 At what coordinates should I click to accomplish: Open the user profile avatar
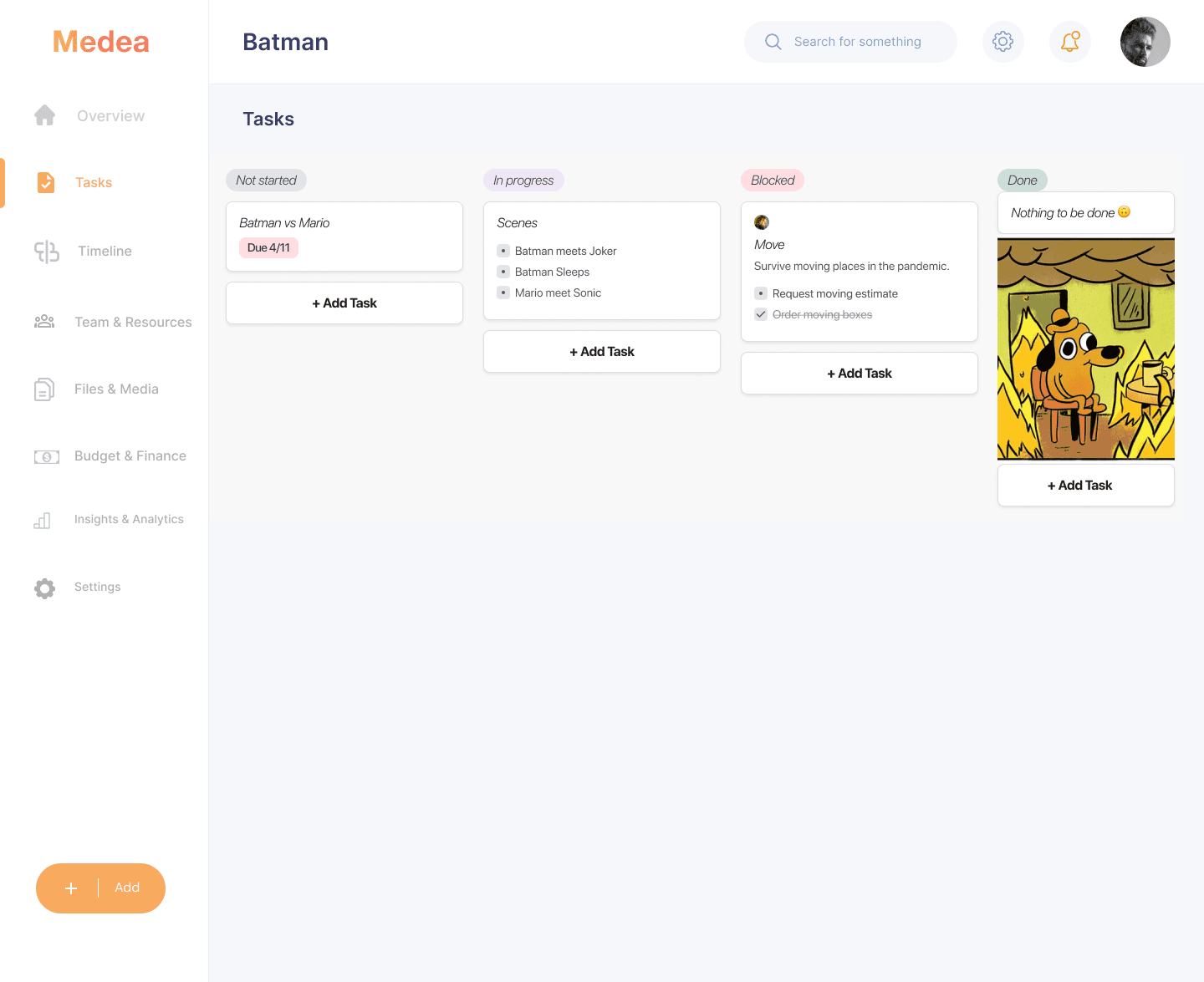point(1145,42)
